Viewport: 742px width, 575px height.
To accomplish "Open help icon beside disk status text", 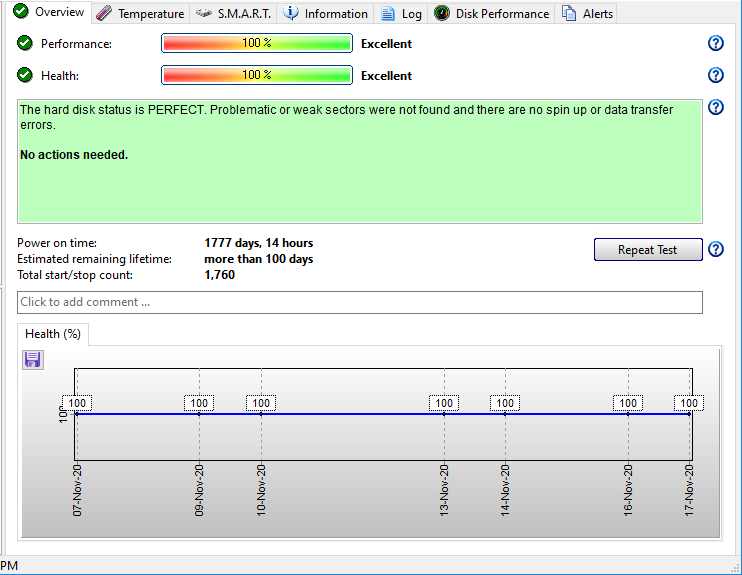I will pos(716,107).
